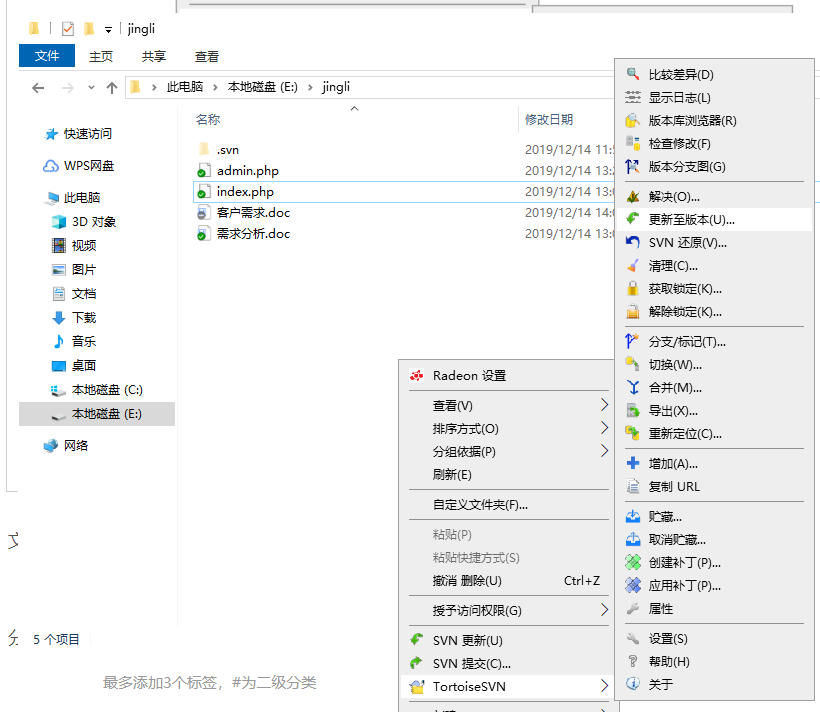
Task: Expand the TortoiseSVN submenu arrow
Action: pyautogui.click(x=605, y=686)
